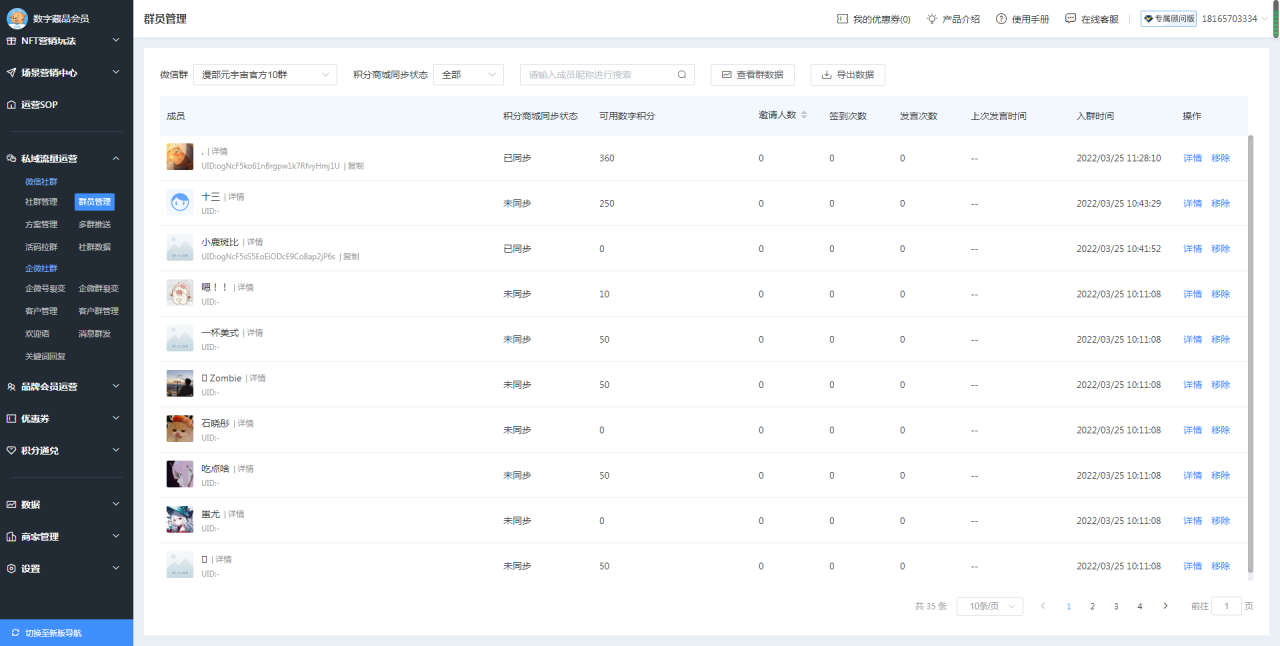Open the 10条/页 page size selector

pyautogui.click(x=989, y=606)
